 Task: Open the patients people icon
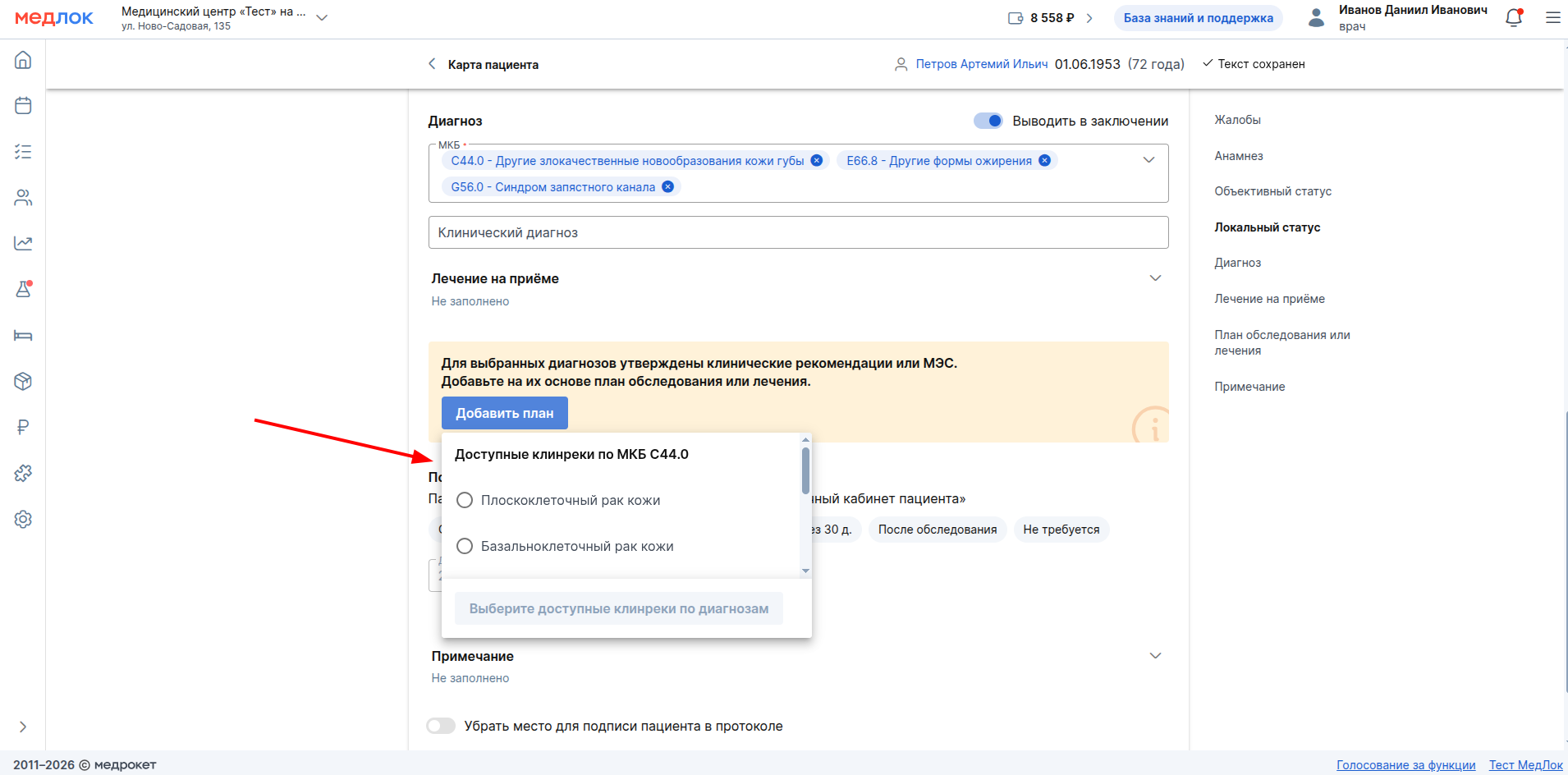pyautogui.click(x=23, y=198)
